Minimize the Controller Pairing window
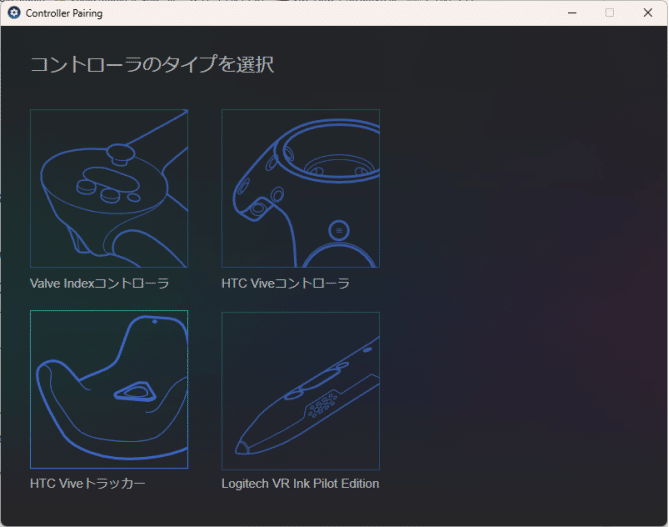The image size is (669, 527). (x=572, y=13)
